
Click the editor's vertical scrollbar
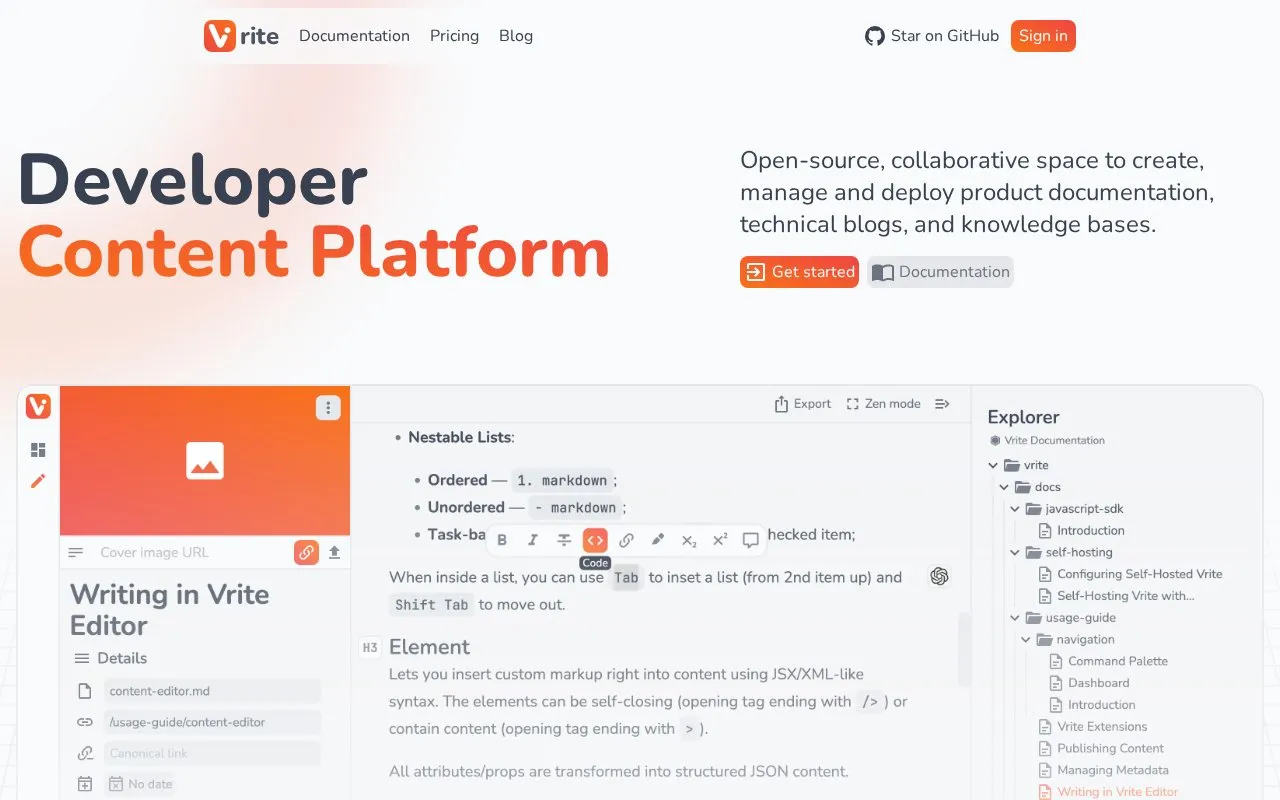point(964,649)
